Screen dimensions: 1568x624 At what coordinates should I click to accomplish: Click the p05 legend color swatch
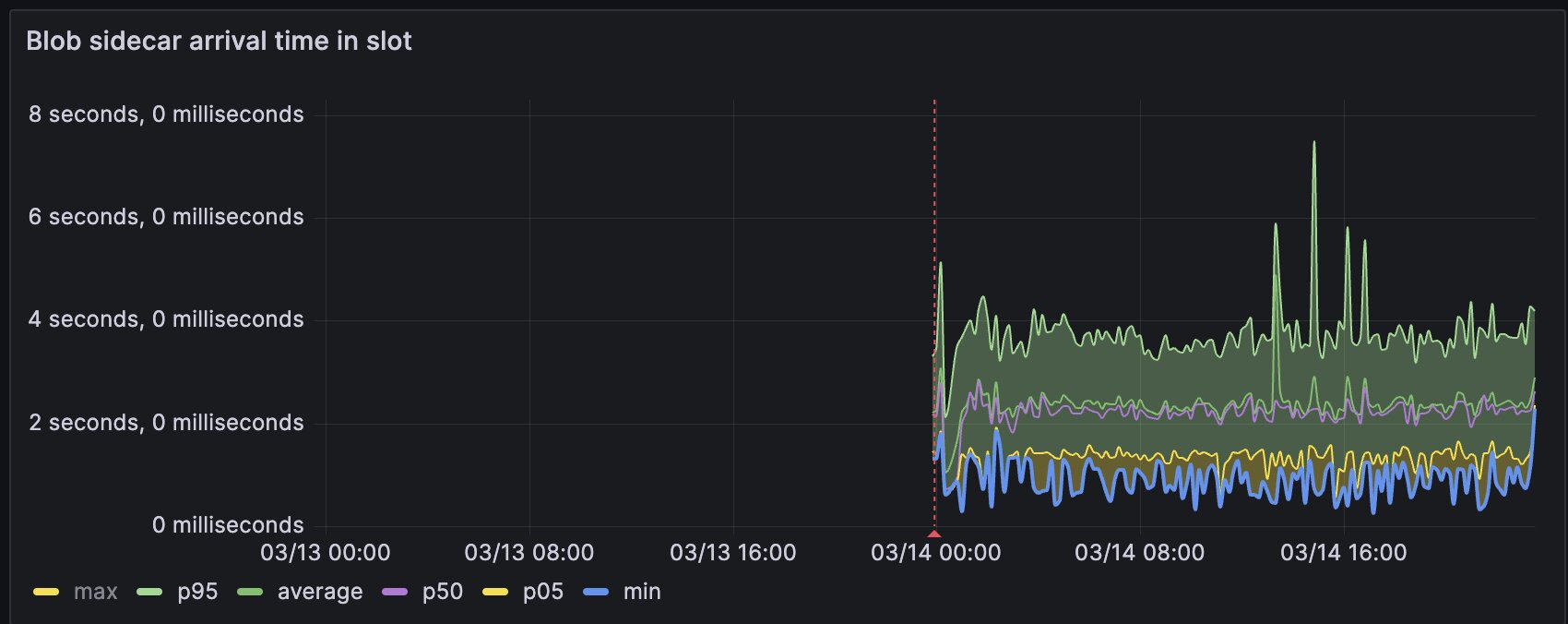[x=495, y=592]
